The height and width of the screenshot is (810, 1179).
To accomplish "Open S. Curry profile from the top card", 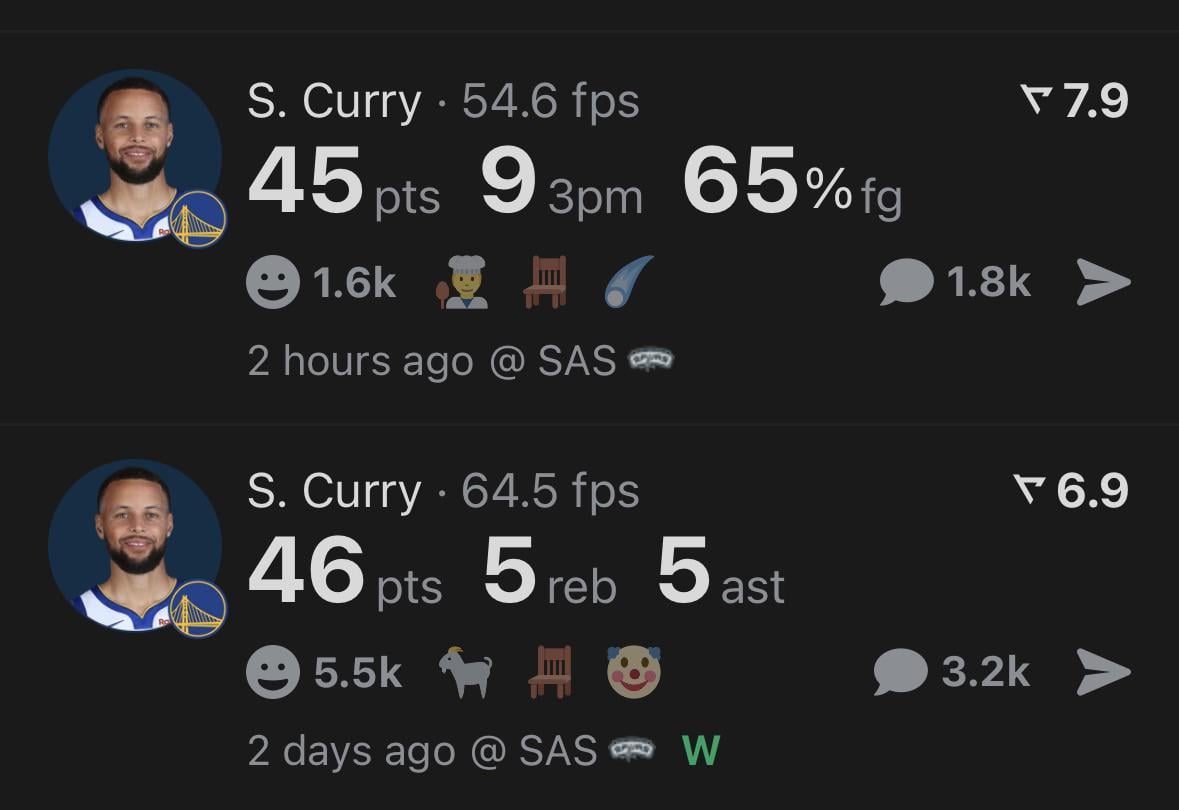I will click(335, 100).
